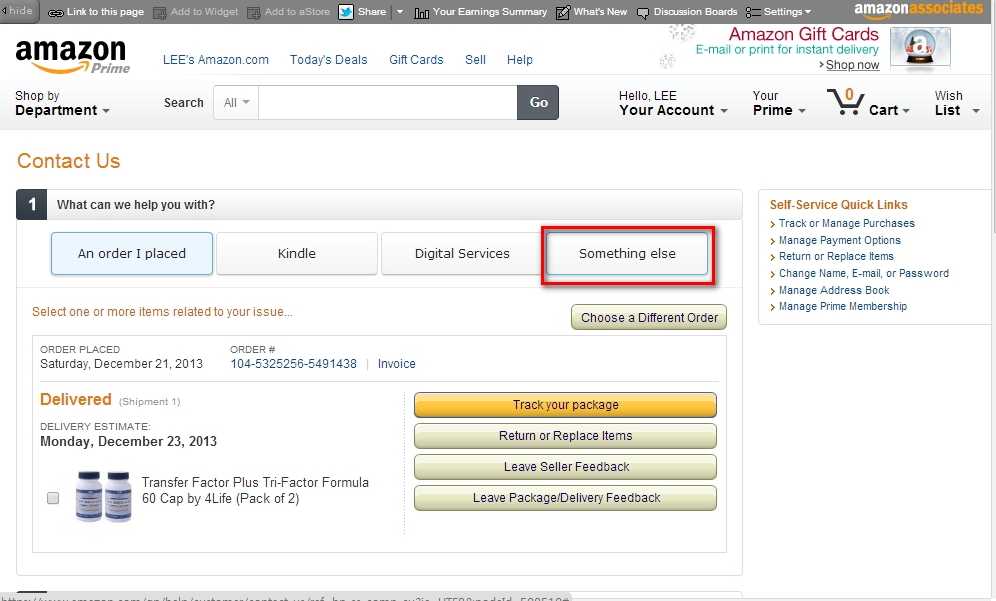Image resolution: width=996 pixels, height=601 pixels.
Task: Click the Discussion Boards speech icon
Action: click(x=643, y=13)
